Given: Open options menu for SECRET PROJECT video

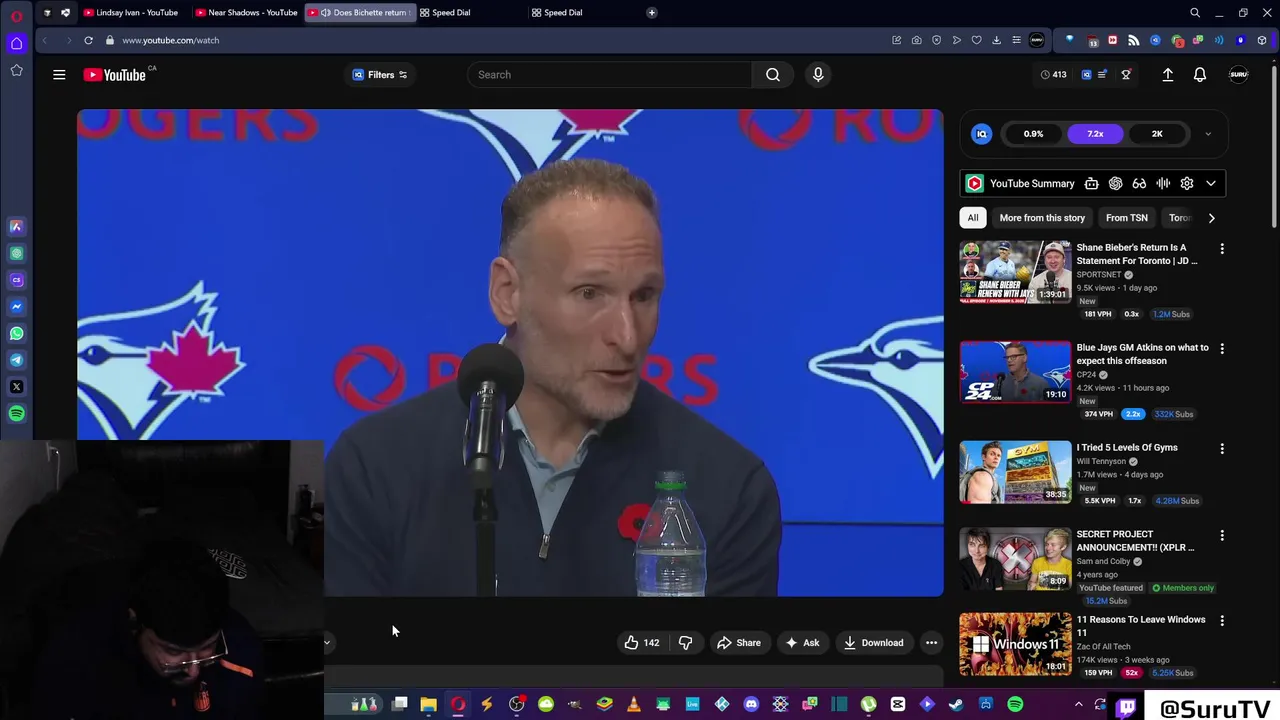Looking at the screenshot, I should (x=1222, y=535).
